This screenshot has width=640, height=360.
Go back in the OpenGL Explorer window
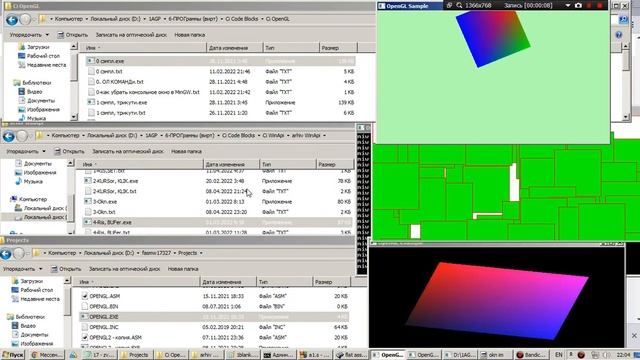click(x=12, y=19)
